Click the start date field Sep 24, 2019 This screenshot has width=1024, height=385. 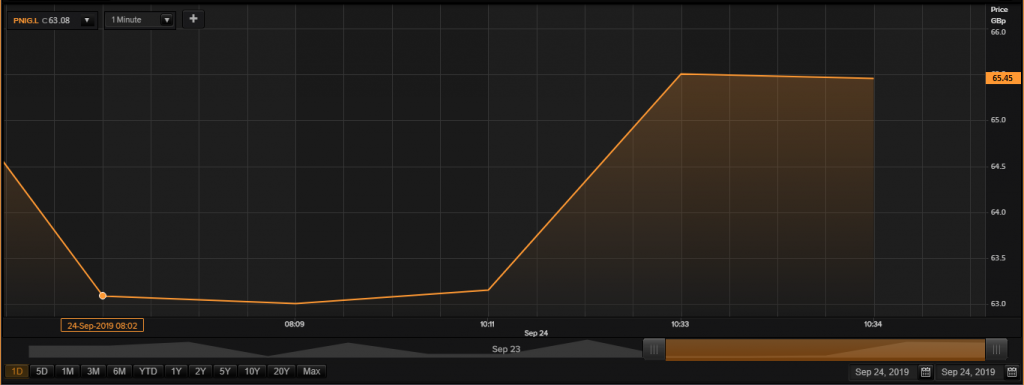tap(882, 373)
